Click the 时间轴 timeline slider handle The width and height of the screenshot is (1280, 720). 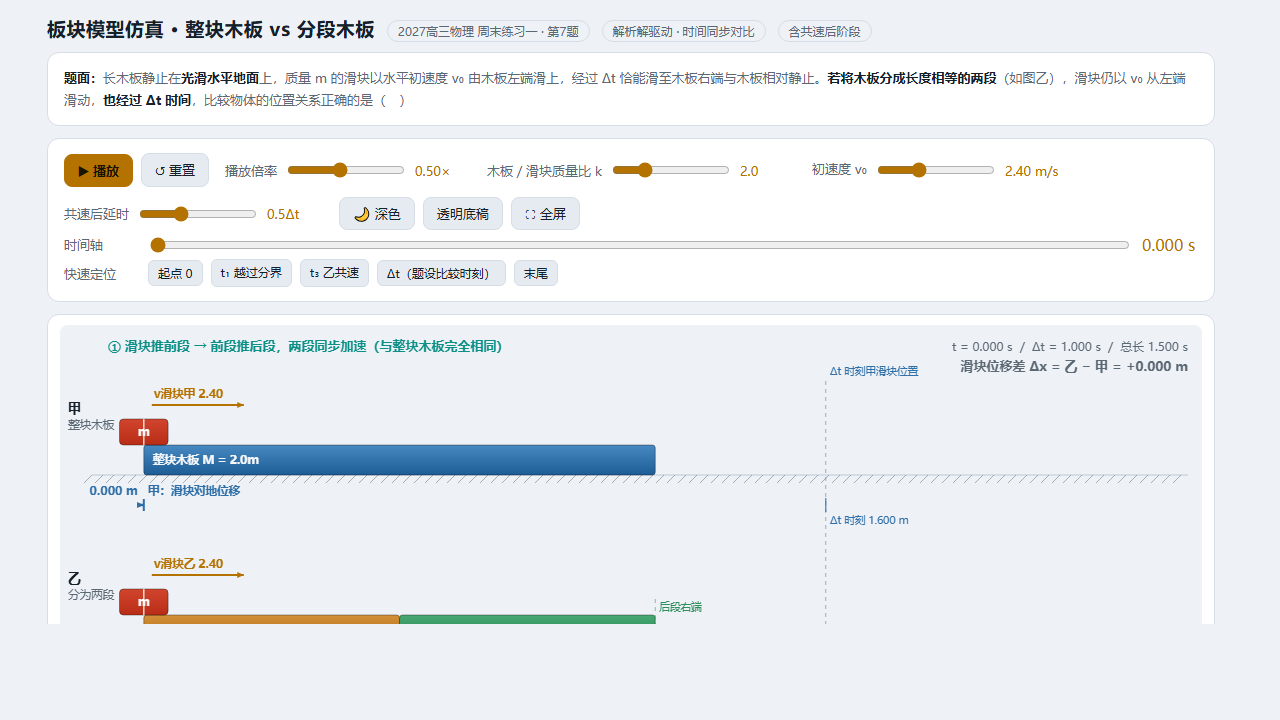[157, 245]
